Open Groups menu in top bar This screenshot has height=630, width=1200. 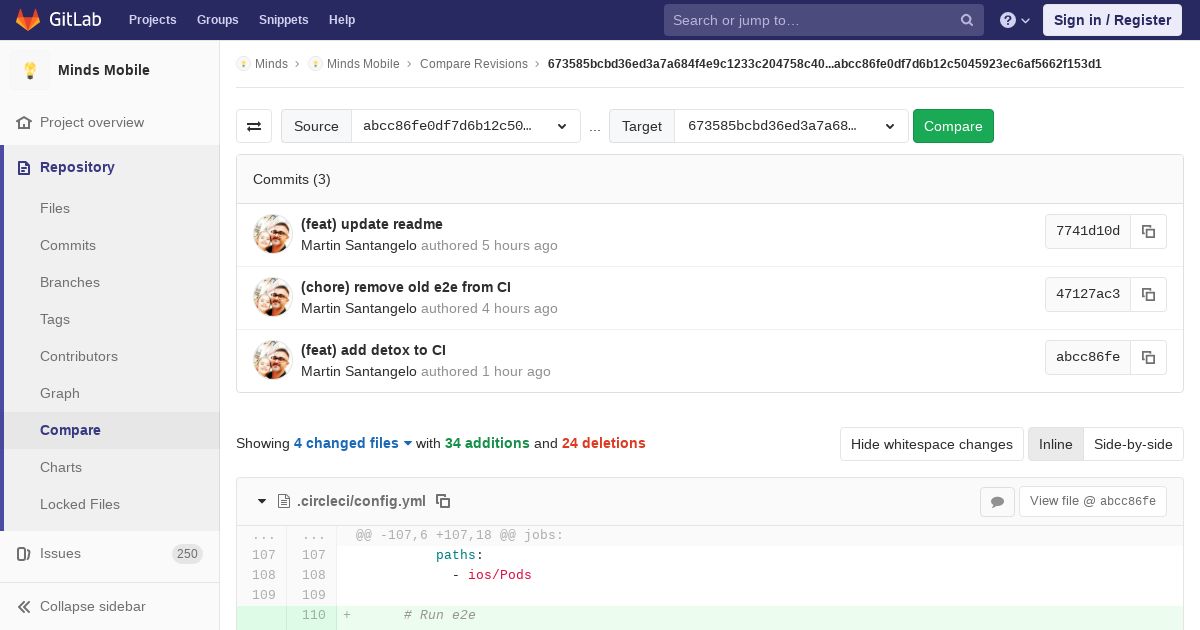coord(217,20)
